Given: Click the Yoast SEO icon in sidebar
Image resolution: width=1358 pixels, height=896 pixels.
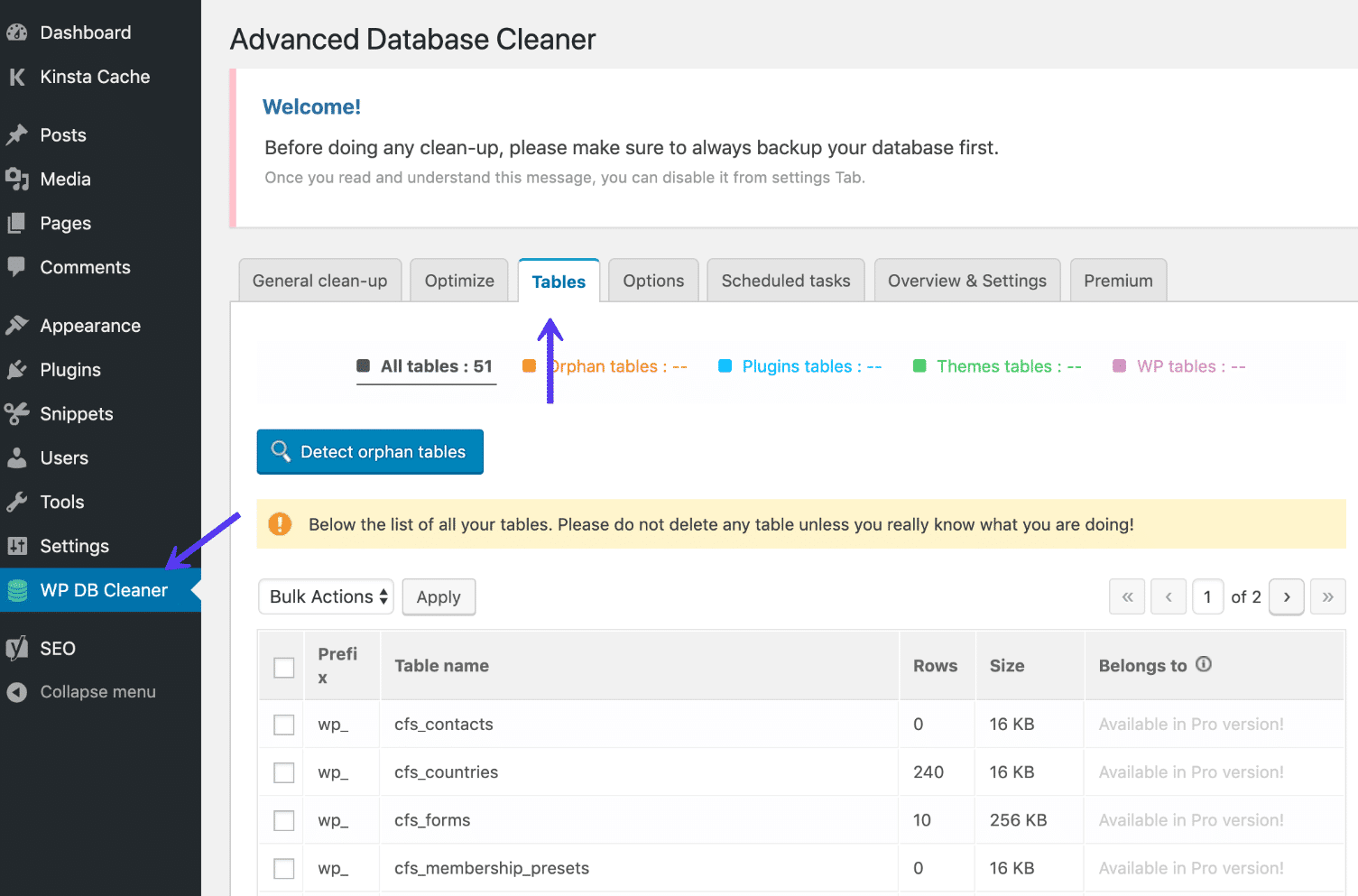Looking at the screenshot, I should coord(16,648).
